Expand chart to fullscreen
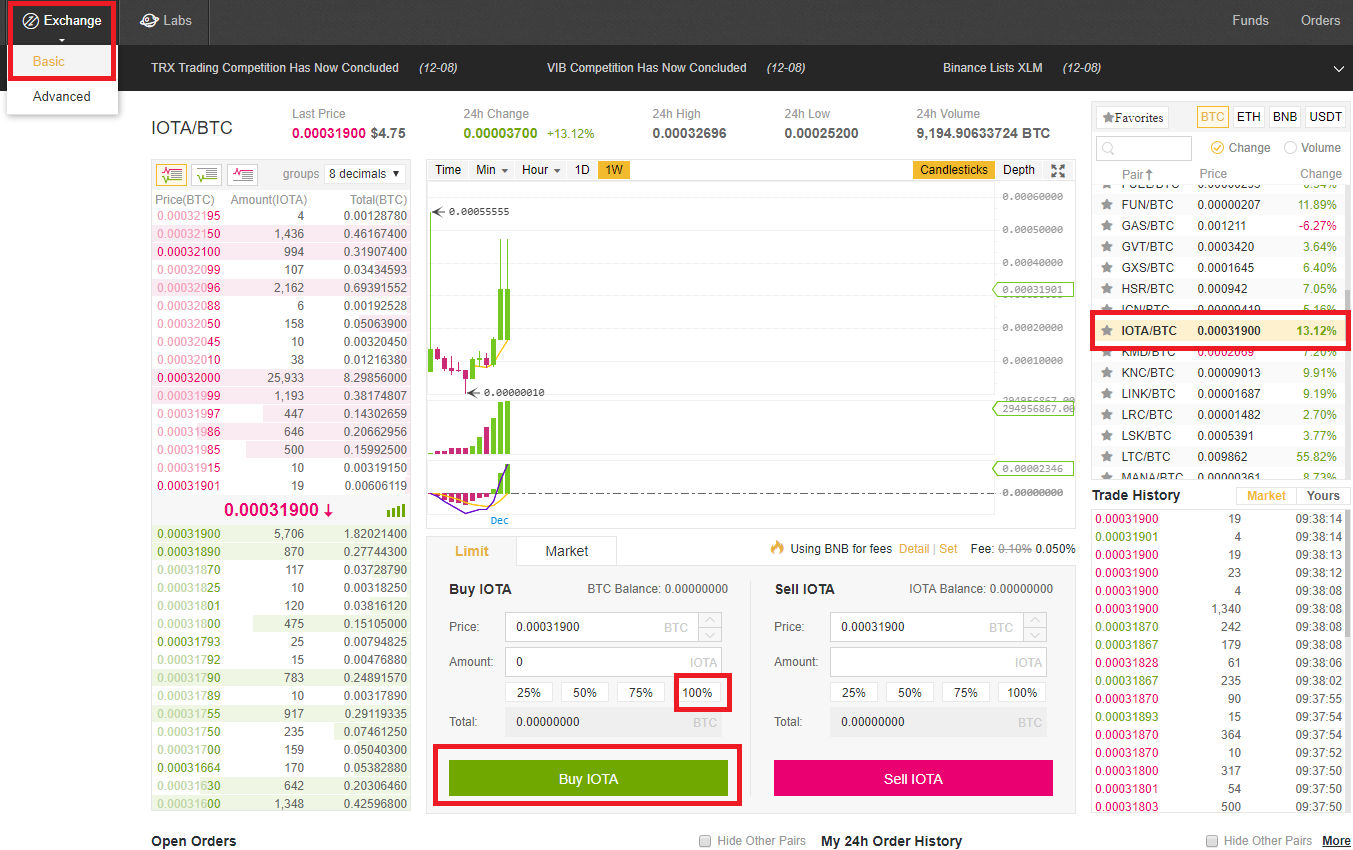The height and width of the screenshot is (850, 1353). tap(1059, 170)
